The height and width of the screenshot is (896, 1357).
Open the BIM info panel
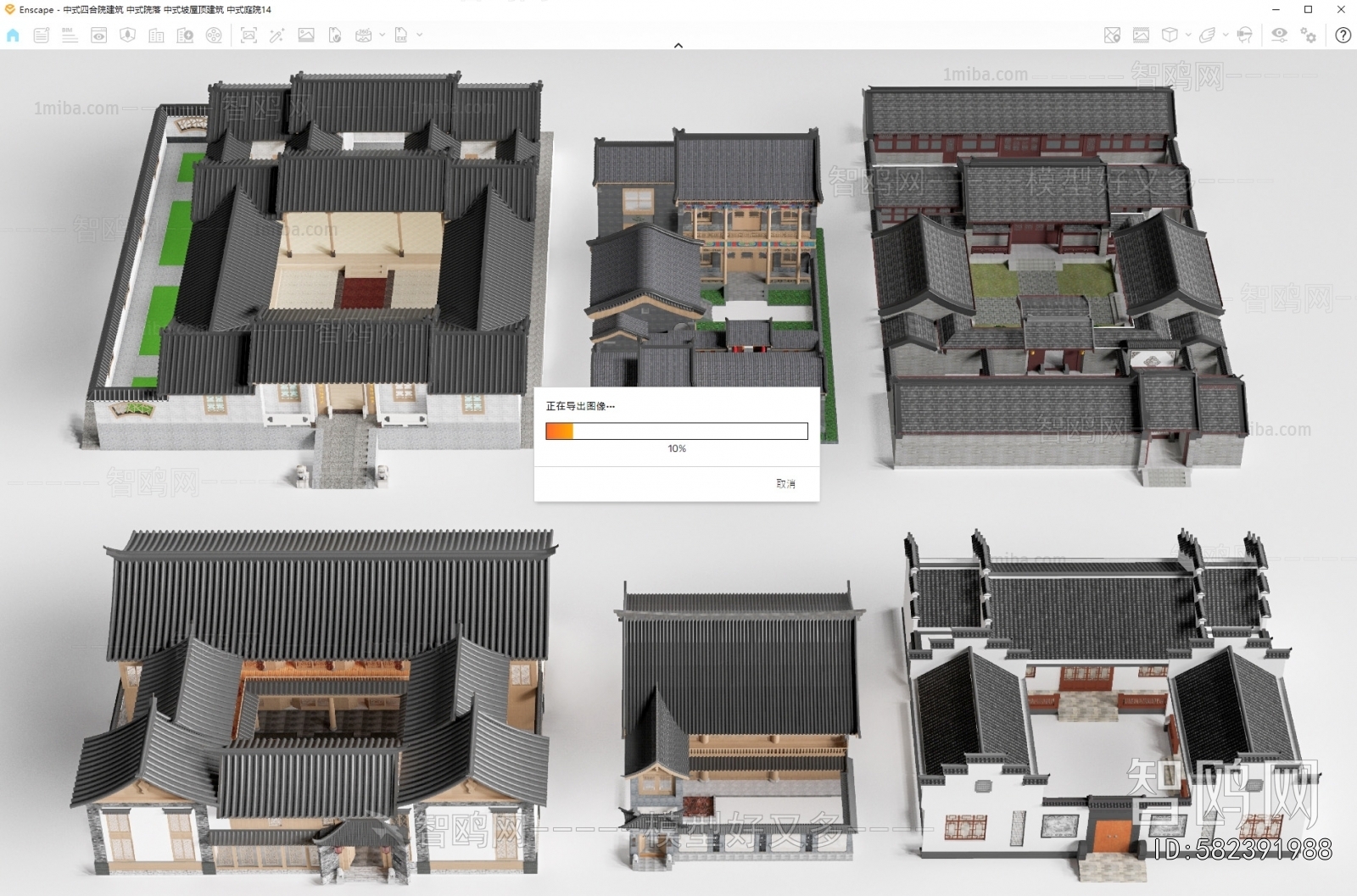(x=70, y=36)
